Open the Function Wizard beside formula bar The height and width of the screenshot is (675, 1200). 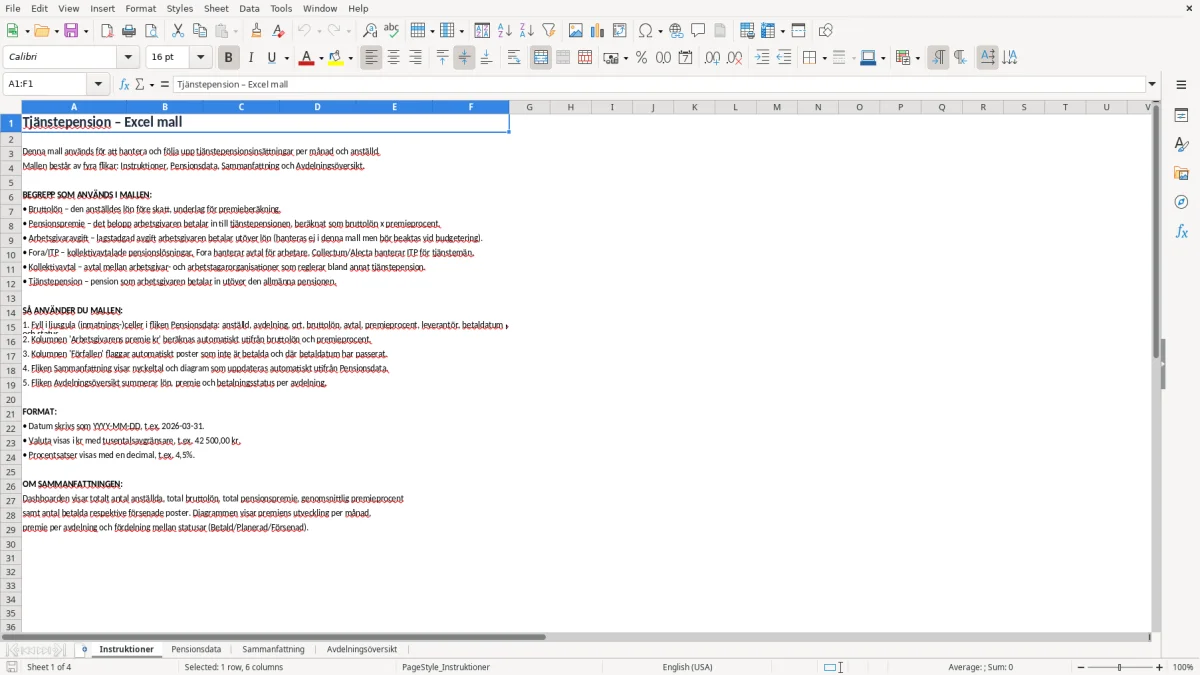(124, 84)
